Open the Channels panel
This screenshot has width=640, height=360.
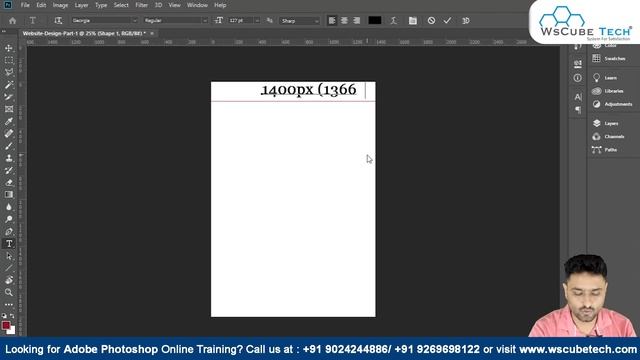pos(608,136)
